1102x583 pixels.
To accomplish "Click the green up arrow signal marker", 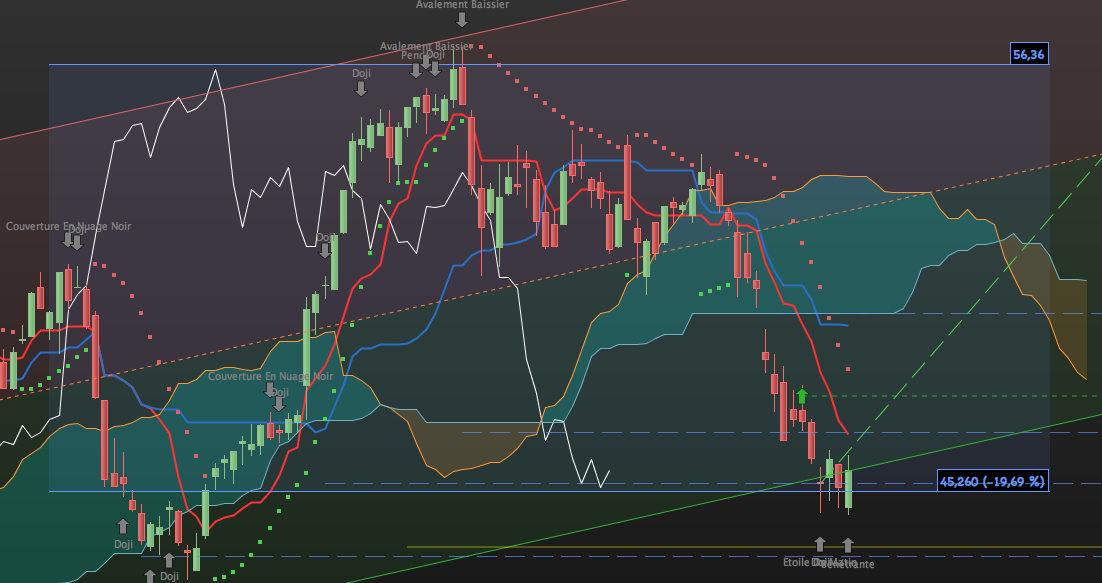I will pyautogui.click(x=802, y=396).
